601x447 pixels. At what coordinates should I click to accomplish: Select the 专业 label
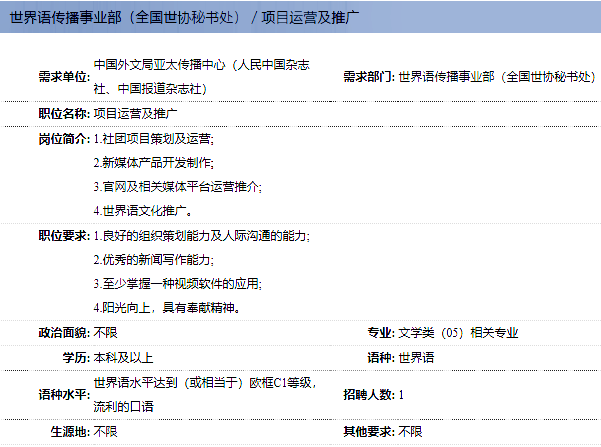coord(381,333)
